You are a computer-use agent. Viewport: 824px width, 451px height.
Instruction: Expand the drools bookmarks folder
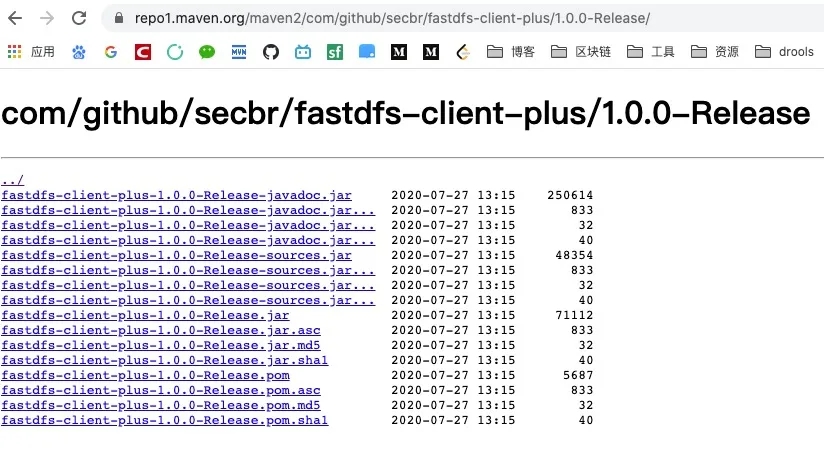click(x=786, y=52)
